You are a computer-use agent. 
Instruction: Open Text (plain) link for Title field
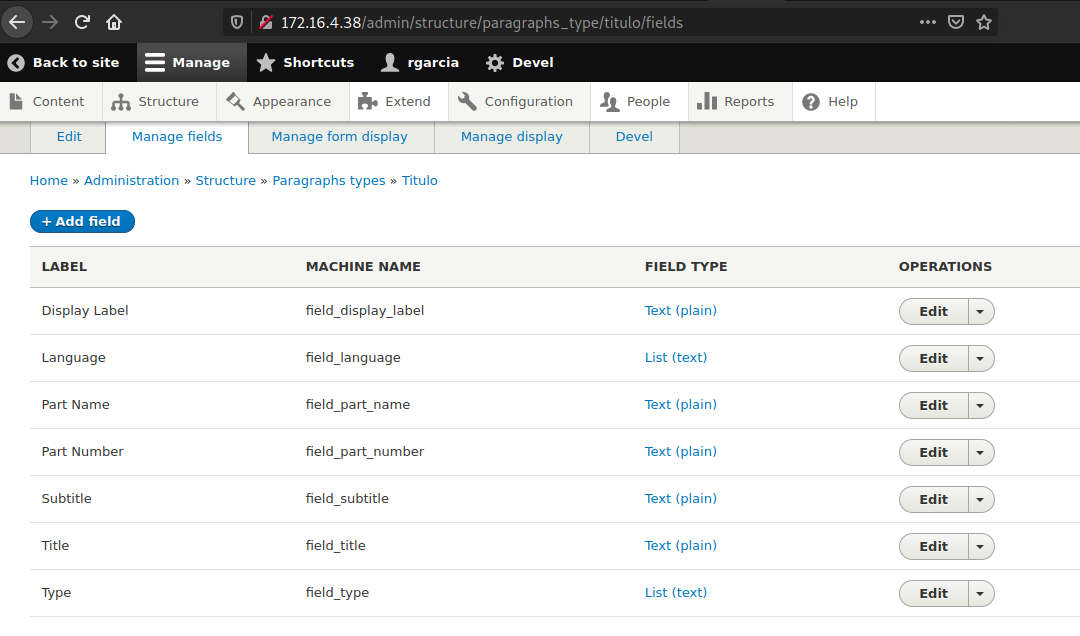pos(681,545)
